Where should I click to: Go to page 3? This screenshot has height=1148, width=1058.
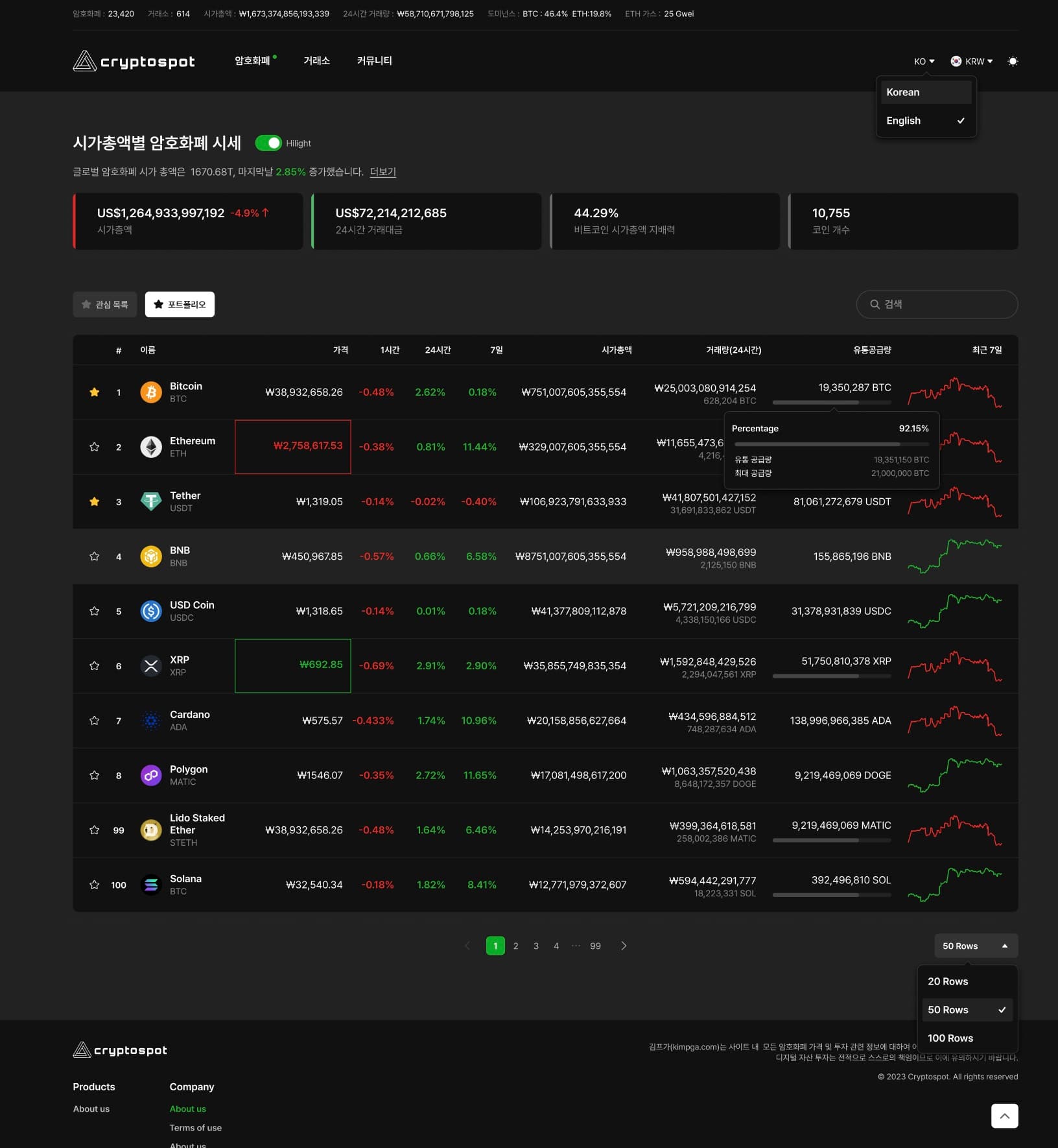[x=535, y=946]
